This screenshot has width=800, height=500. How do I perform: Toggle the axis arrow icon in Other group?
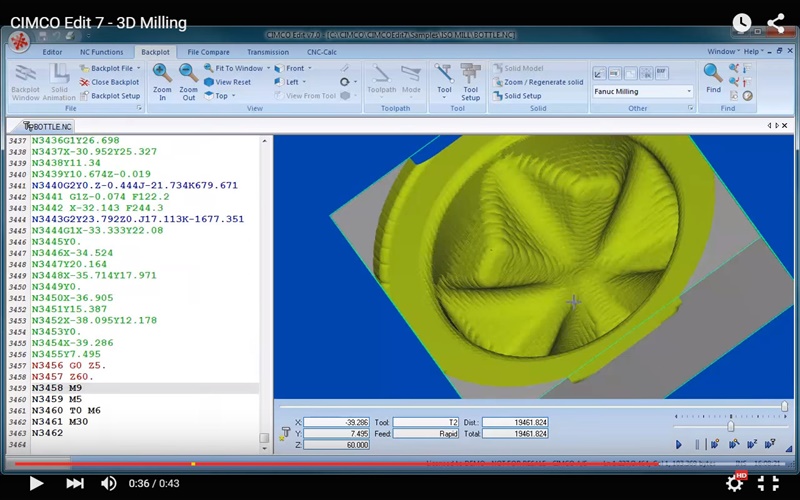pos(599,73)
